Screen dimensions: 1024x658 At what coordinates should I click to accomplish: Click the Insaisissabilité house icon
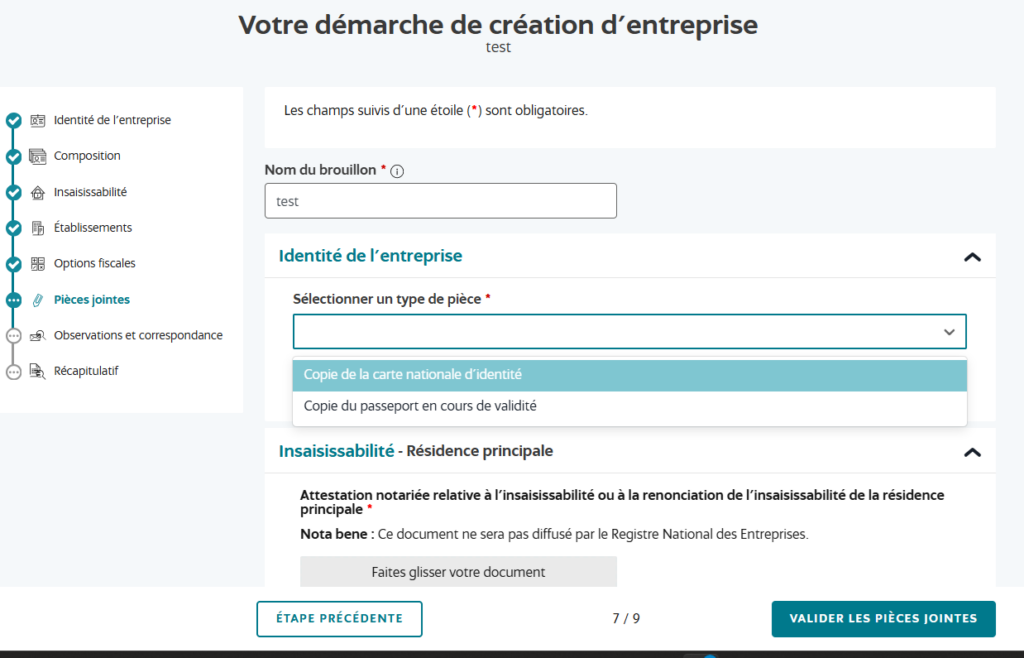38,192
